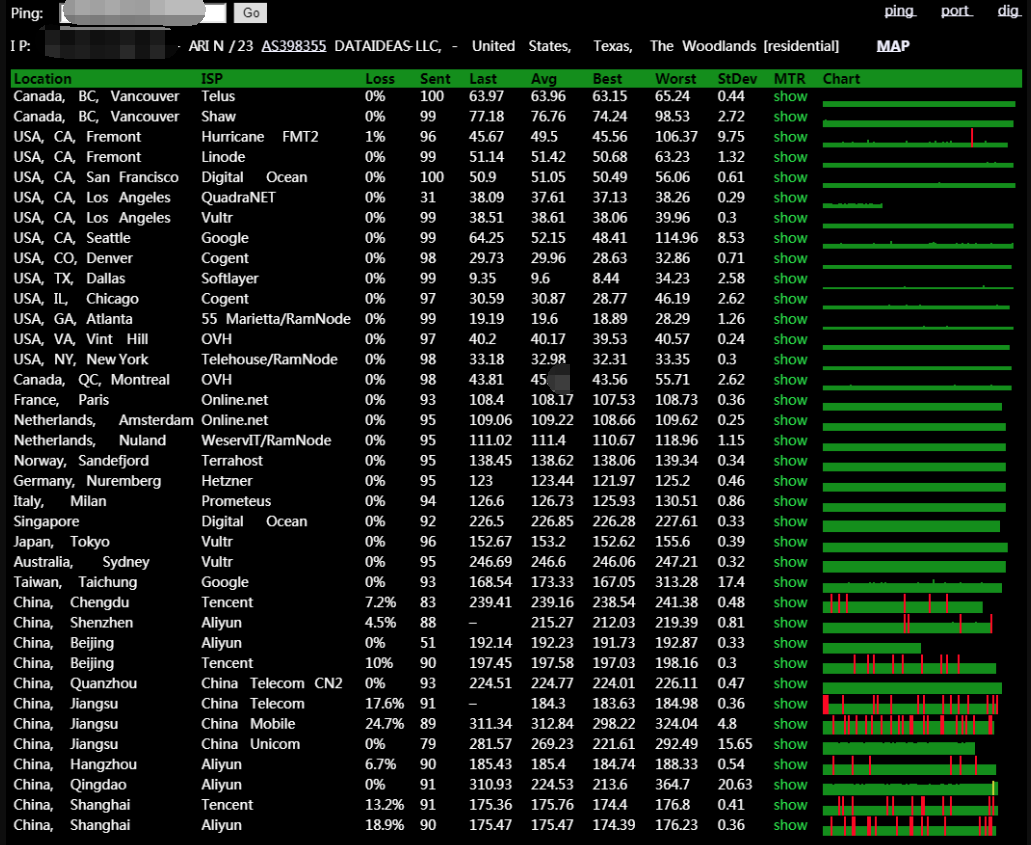The width and height of the screenshot is (1031, 845).
Task: Show MTR for San Francisco Digital Ocean
Action: 790,178
